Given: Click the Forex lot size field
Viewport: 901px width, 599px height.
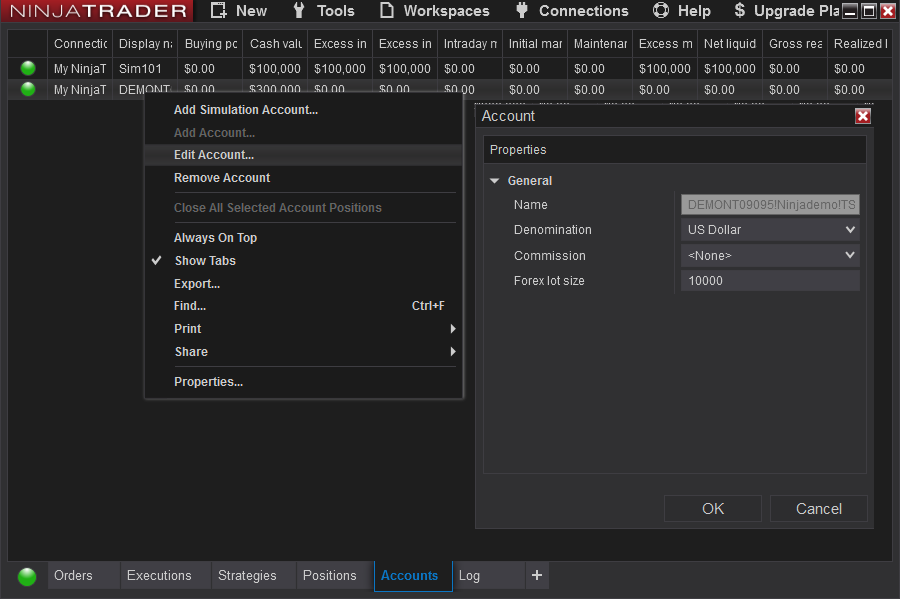Looking at the screenshot, I should point(770,281).
